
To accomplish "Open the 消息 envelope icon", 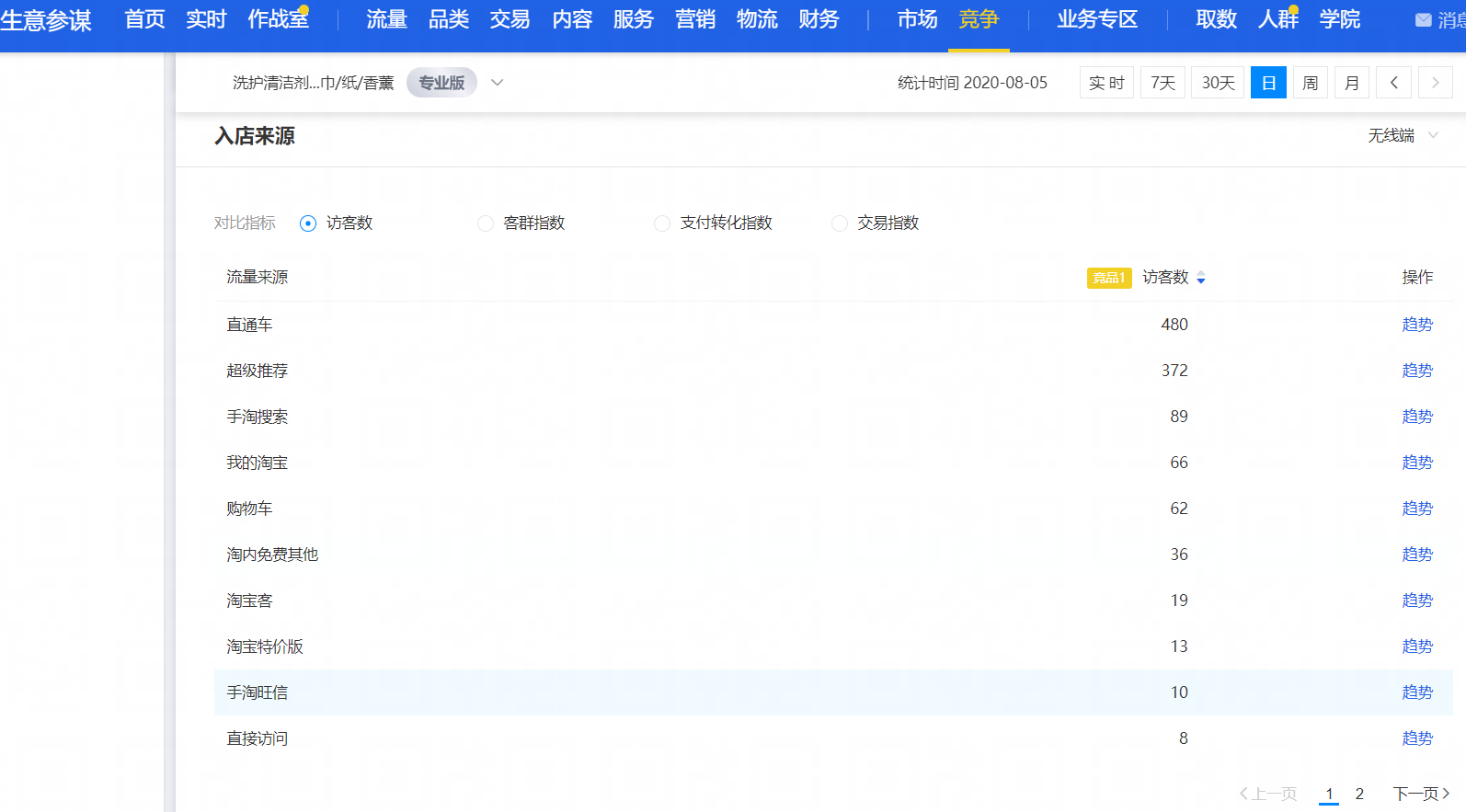I will pyautogui.click(x=1423, y=19).
